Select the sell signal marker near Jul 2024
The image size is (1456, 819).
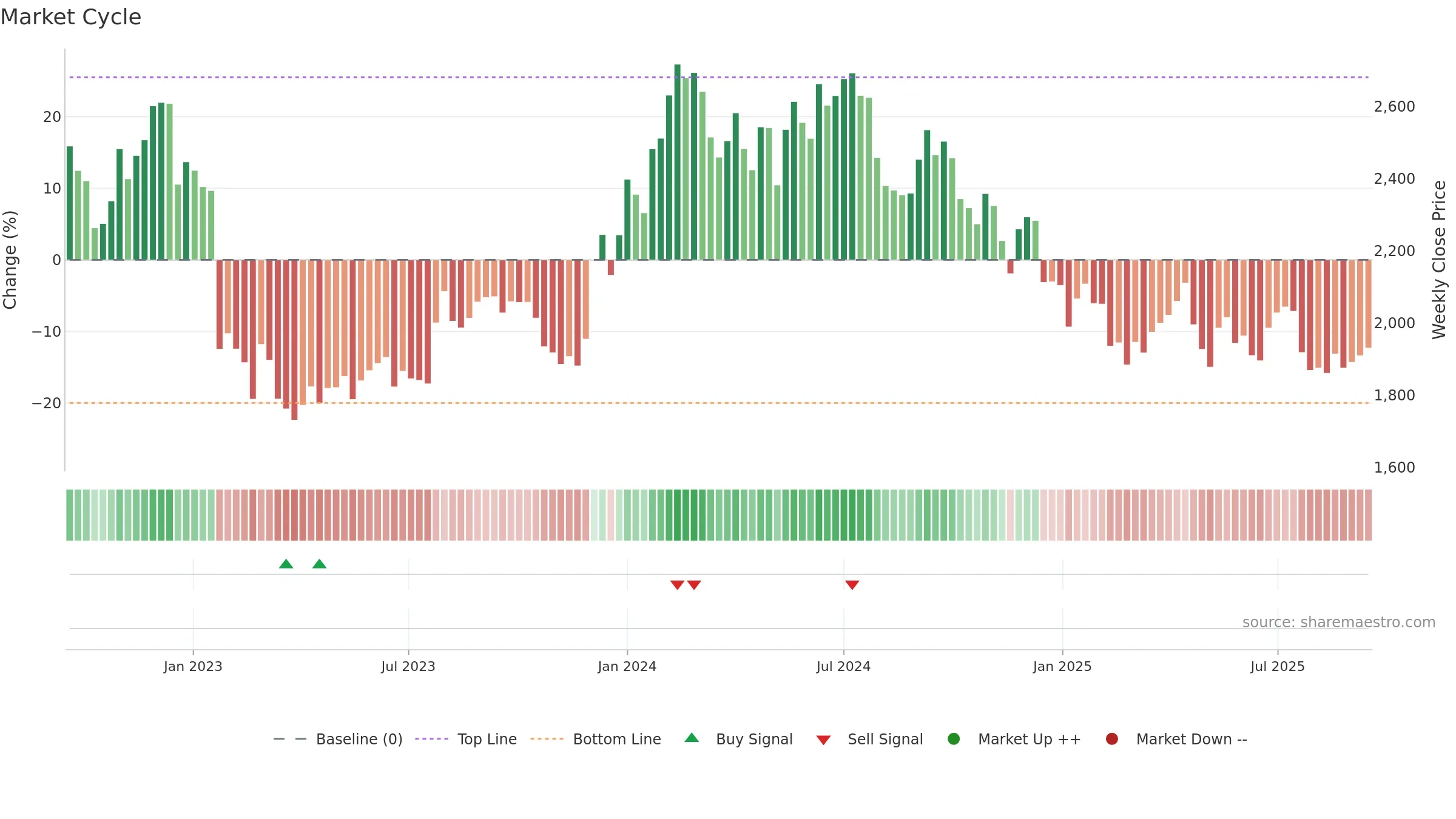[852, 585]
